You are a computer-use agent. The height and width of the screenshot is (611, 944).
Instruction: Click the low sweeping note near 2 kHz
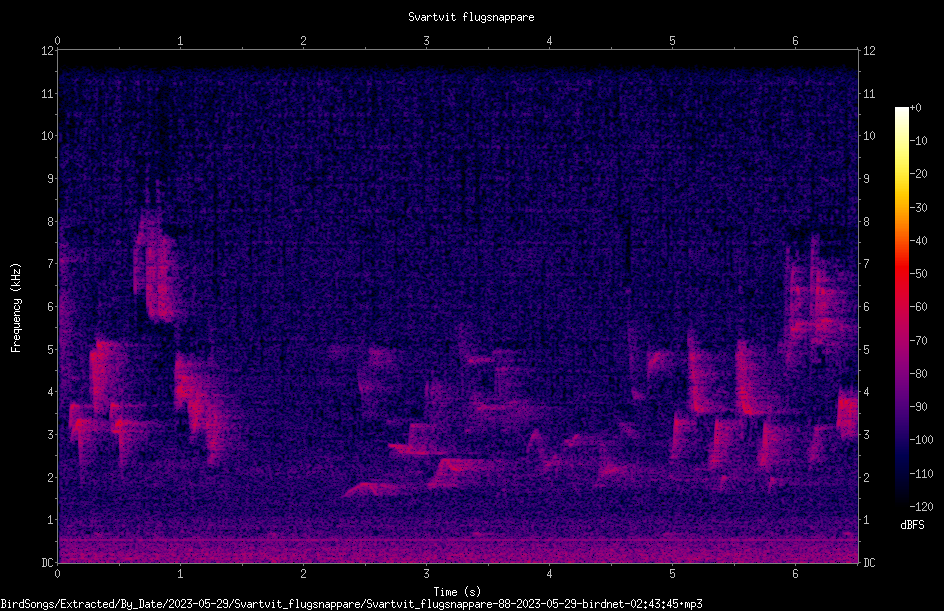(x=376, y=488)
